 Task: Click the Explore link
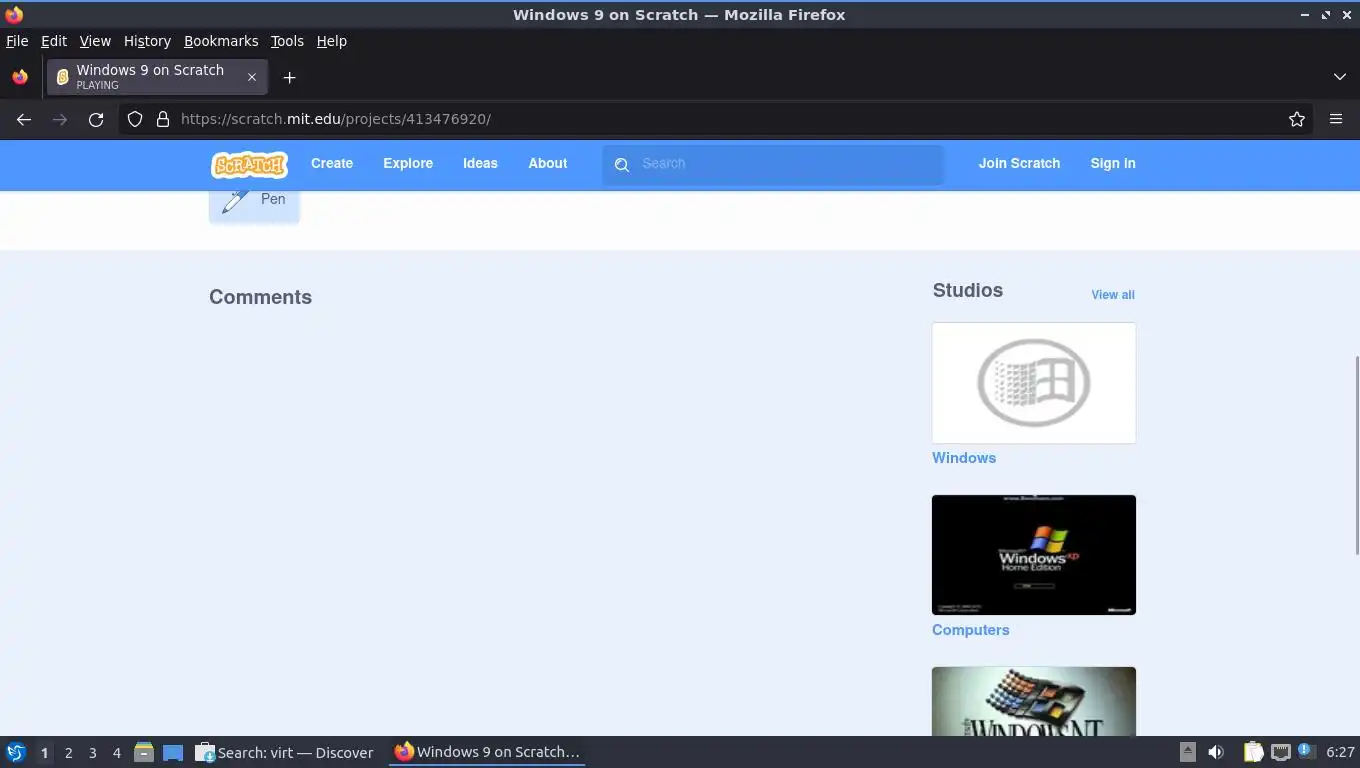click(x=408, y=164)
